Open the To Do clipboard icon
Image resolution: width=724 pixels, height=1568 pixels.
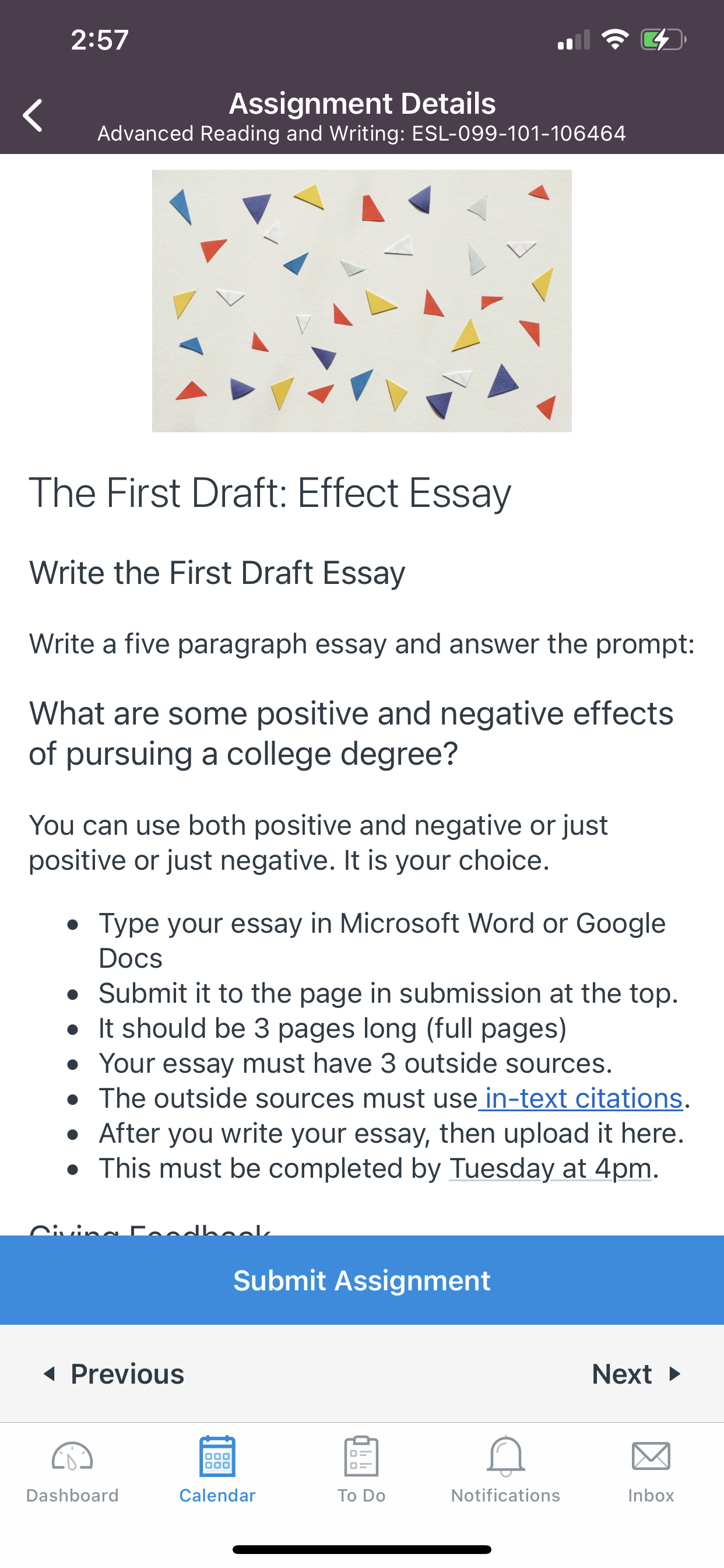(x=361, y=1457)
